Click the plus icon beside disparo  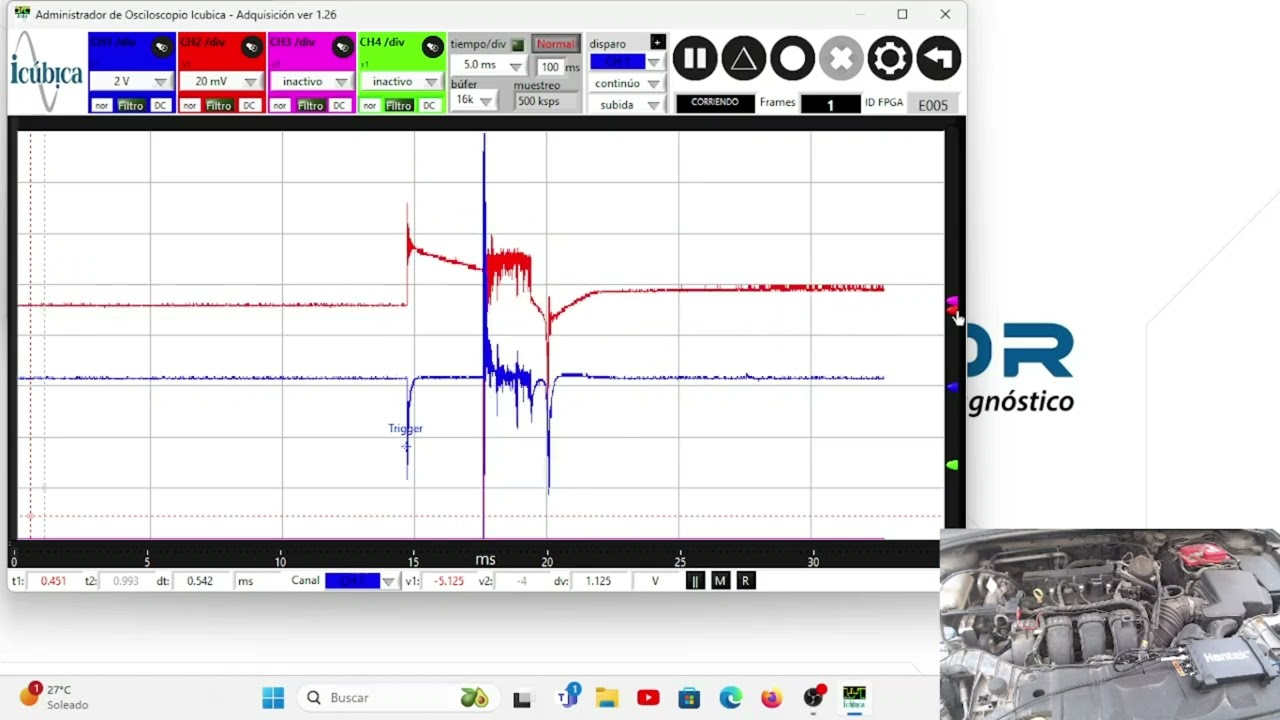(x=657, y=42)
